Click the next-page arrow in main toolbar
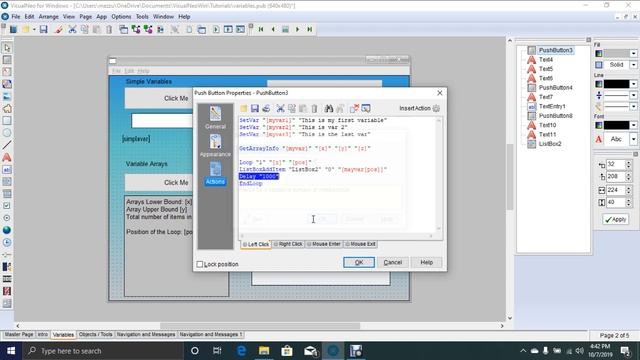Viewport: 640px width, 360px height. (x=298, y=29)
